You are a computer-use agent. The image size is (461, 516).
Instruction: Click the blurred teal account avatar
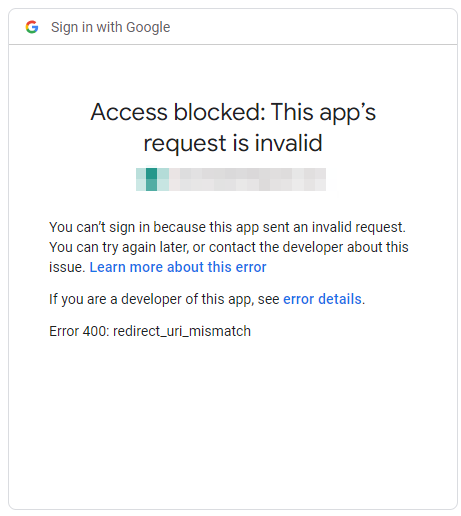click(152, 179)
